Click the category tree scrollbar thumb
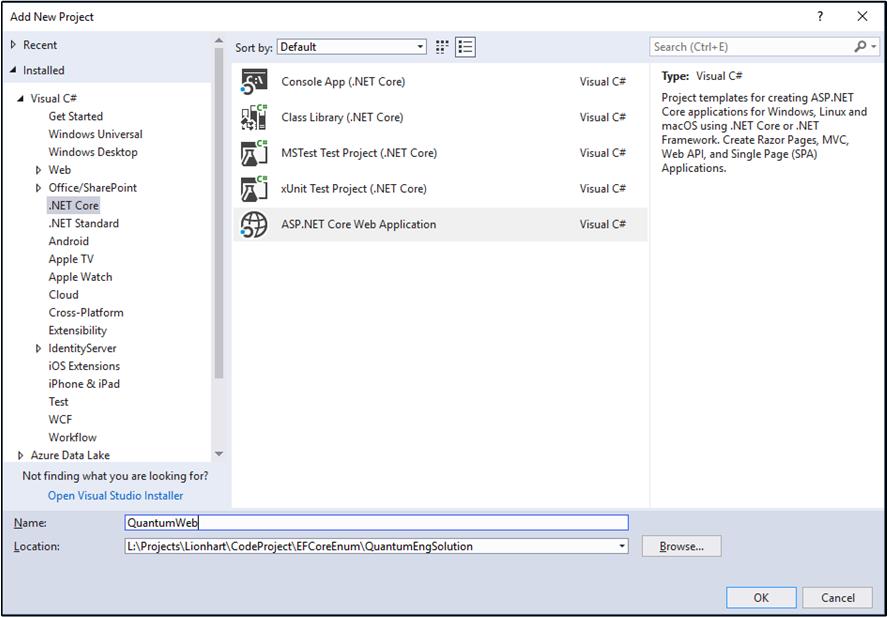The width and height of the screenshot is (888, 617). click(219, 214)
